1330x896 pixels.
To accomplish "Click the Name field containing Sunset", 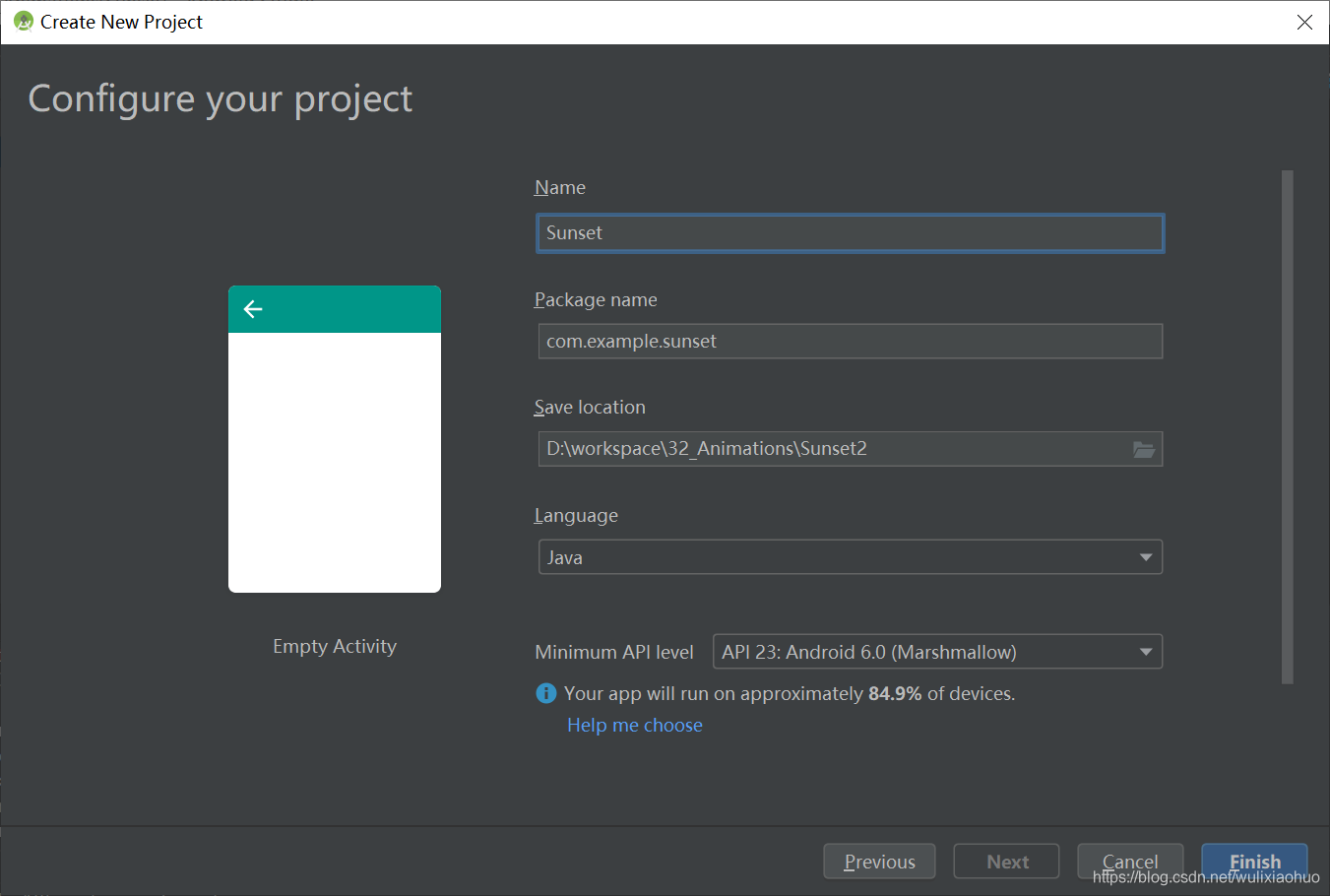I will tap(851, 233).
